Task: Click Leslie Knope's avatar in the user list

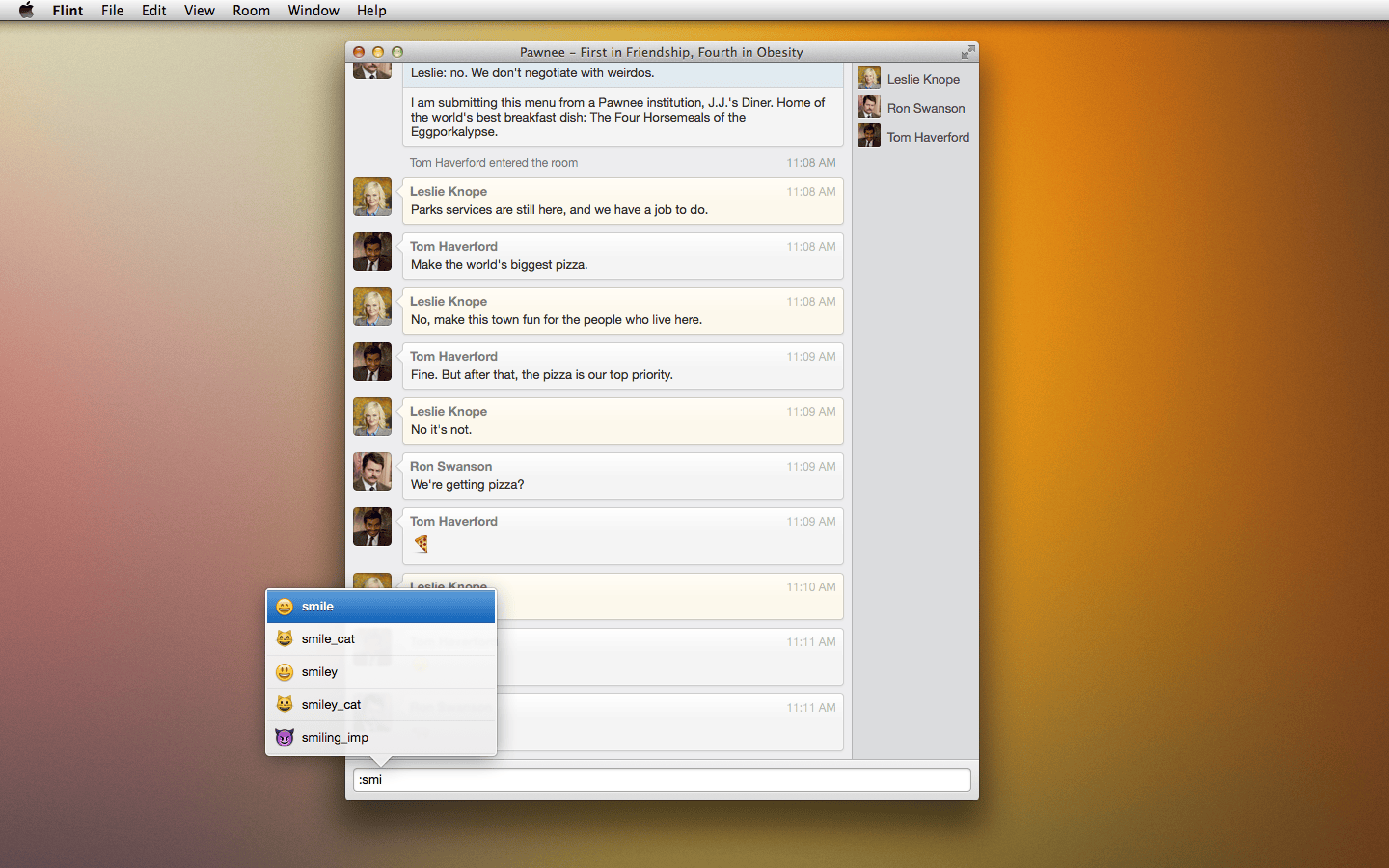Action: click(x=869, y=78)
